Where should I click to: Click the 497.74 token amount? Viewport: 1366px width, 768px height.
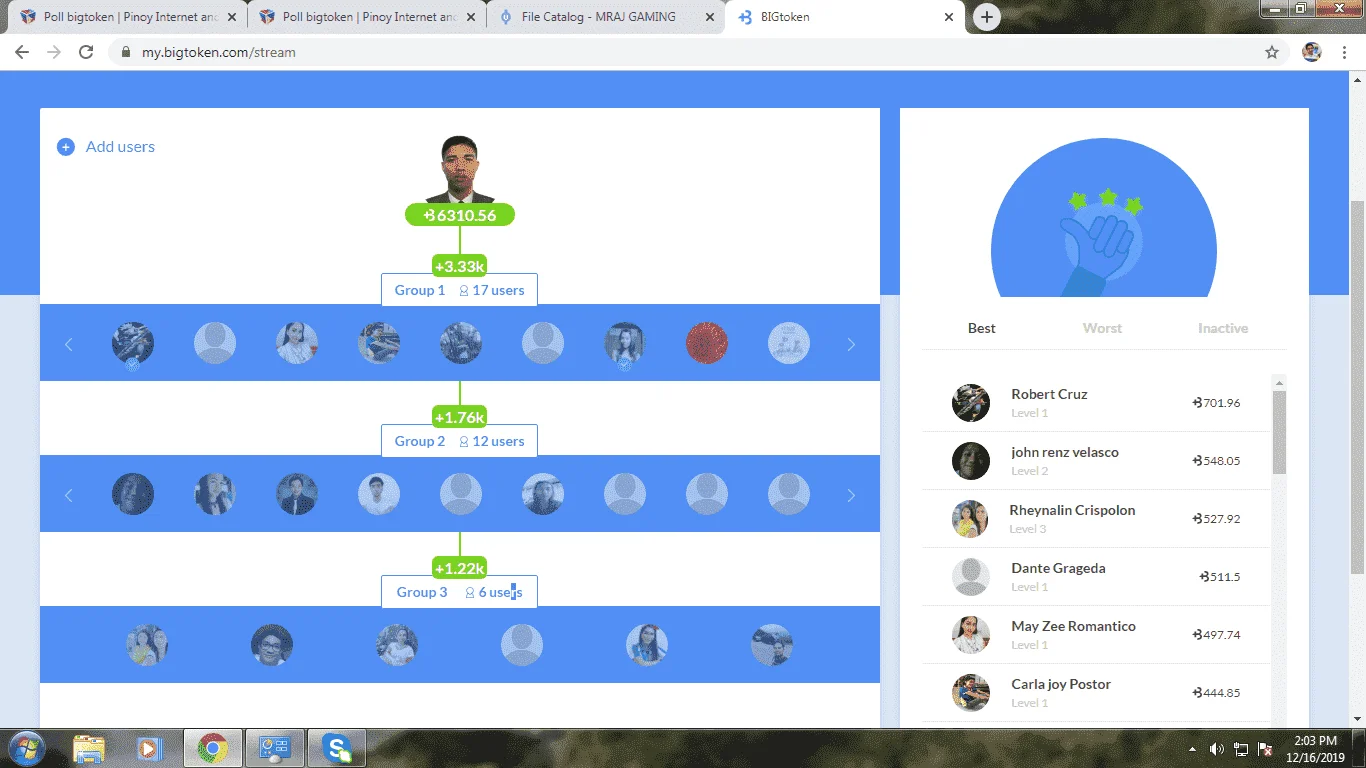(x=1216, y=635)
